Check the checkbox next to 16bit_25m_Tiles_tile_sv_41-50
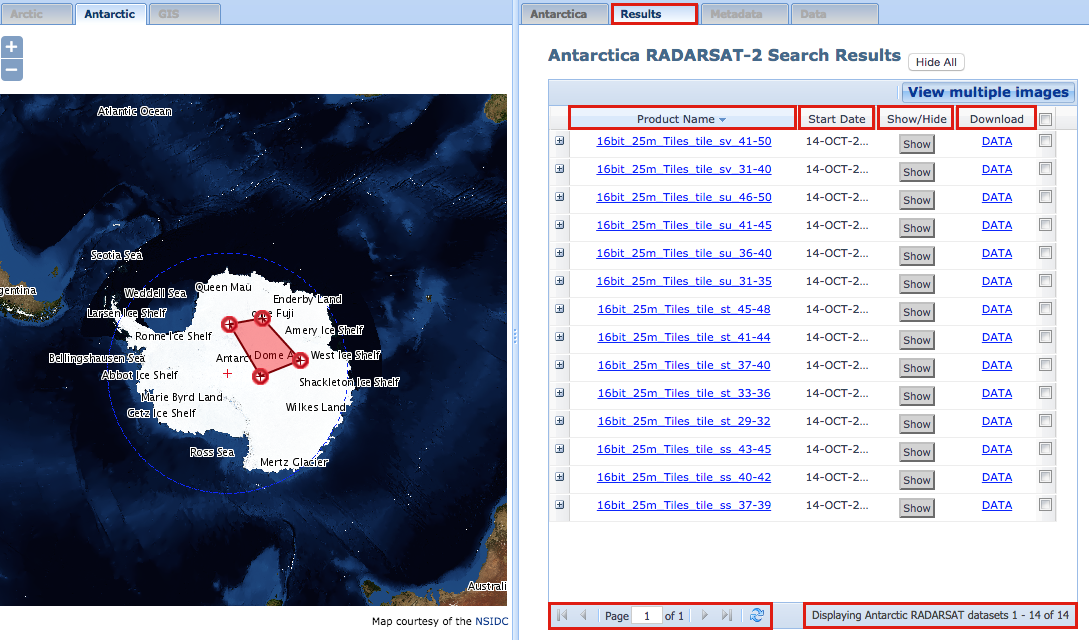Viewport: 1089px width, 640px height. 1046,143
